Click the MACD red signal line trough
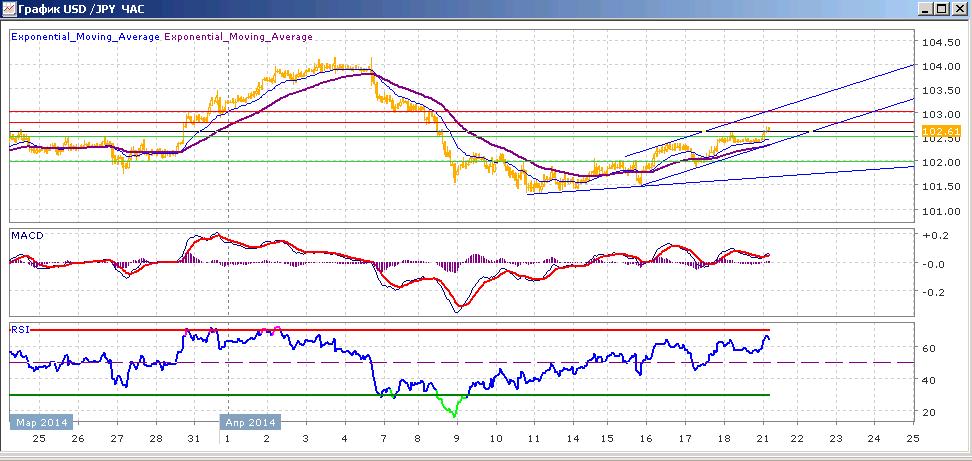The width and height of the screenshot is (972, 461). coord(459,305)
